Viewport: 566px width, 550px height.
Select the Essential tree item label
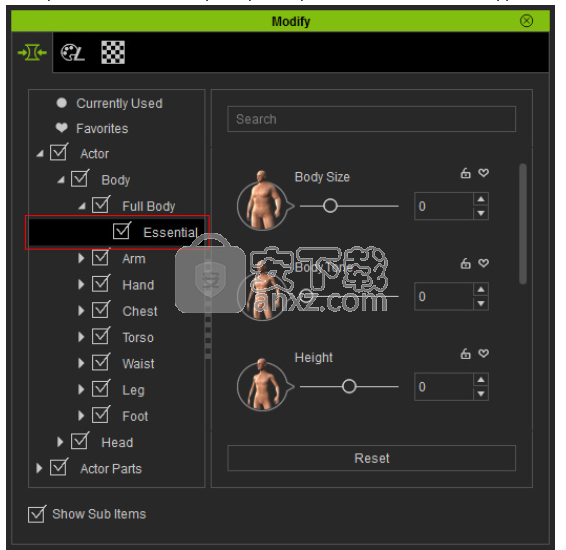coord(170,232)
